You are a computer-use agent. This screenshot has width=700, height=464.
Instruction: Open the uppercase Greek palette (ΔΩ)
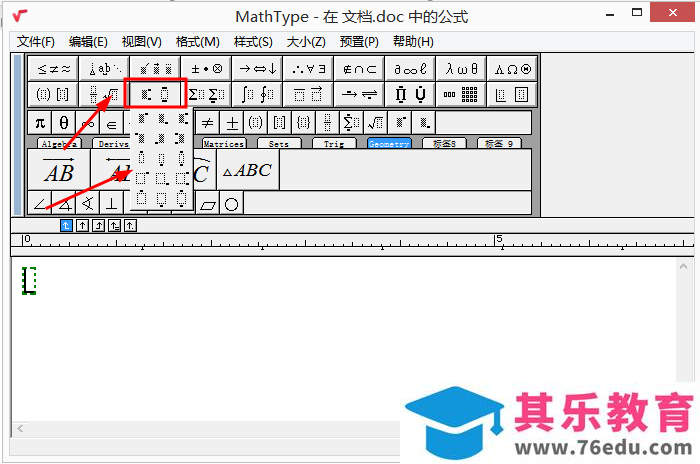click(x=512, y=68)
